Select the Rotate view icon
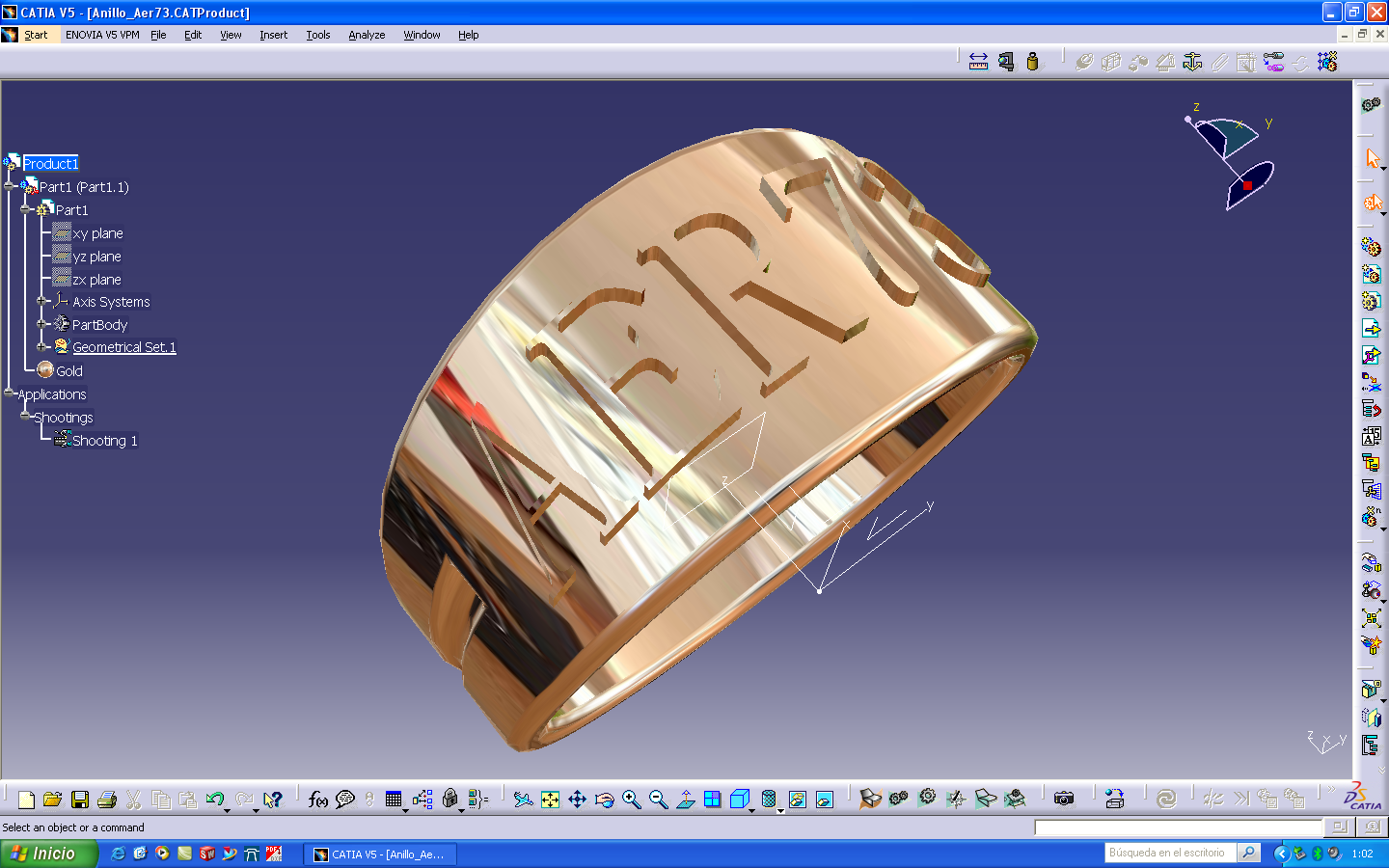 (x=604, y=800)
